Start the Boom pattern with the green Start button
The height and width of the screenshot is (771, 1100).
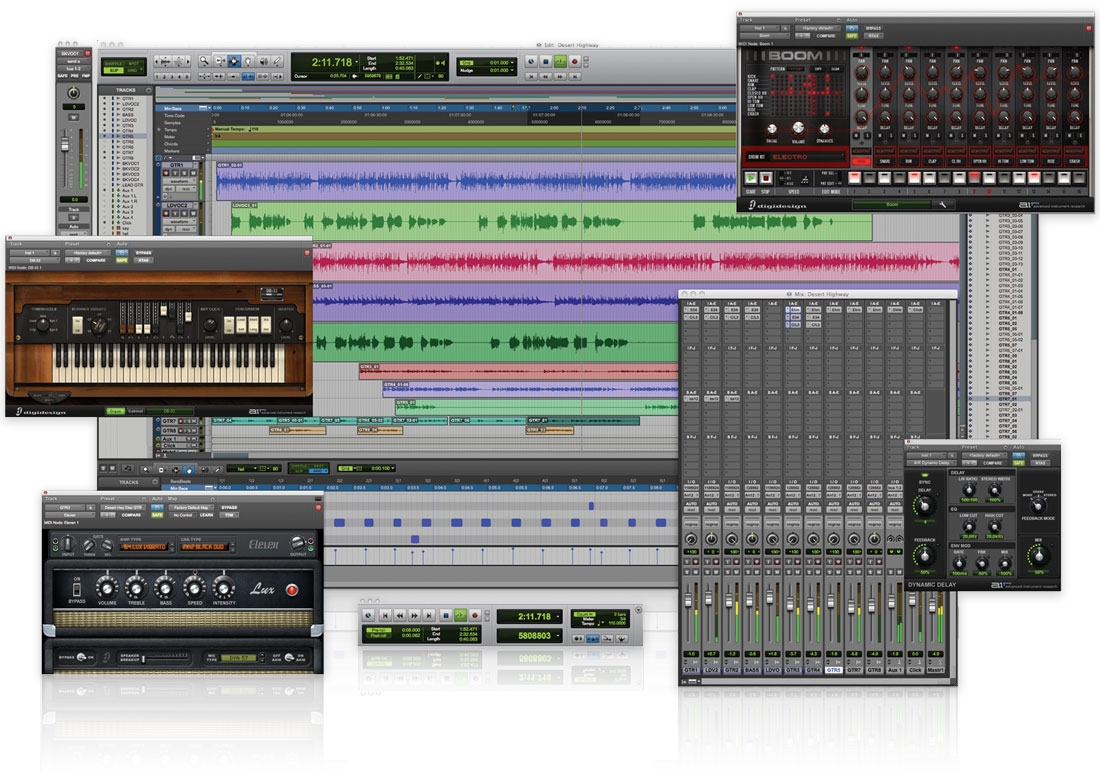pyautogui.click(x=751, y=178)
